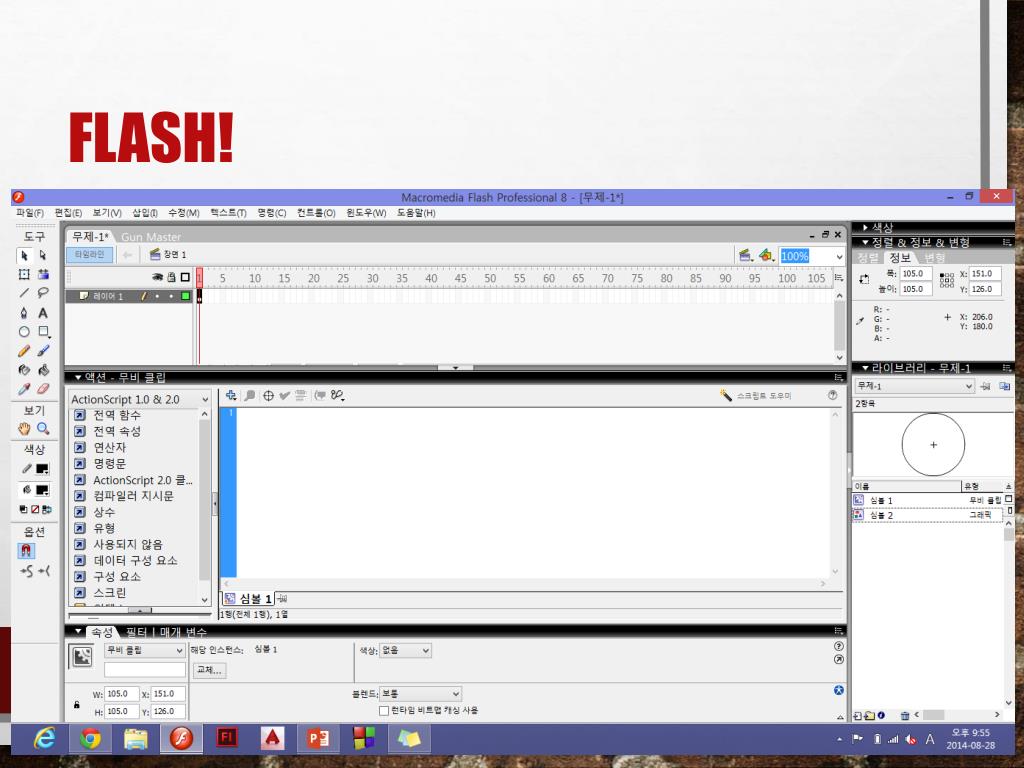Open the 무제-1 library dropdown
The width and height of the screenshot is (1024, 768).
pos(914,386)
